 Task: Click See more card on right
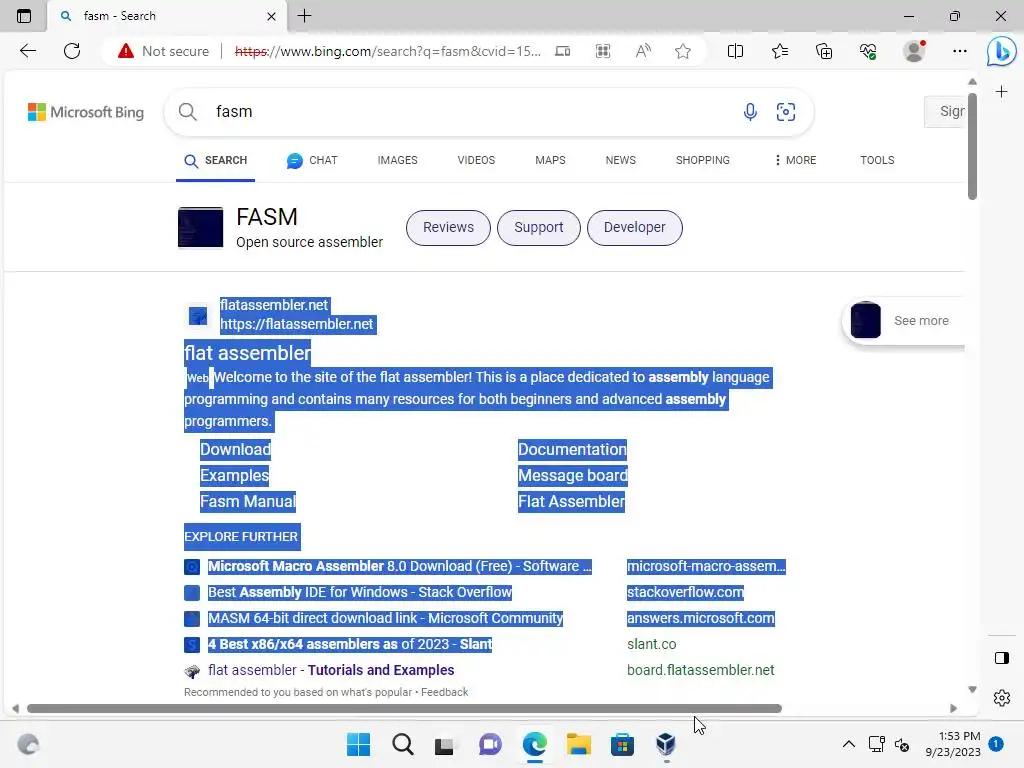(906, 321)
